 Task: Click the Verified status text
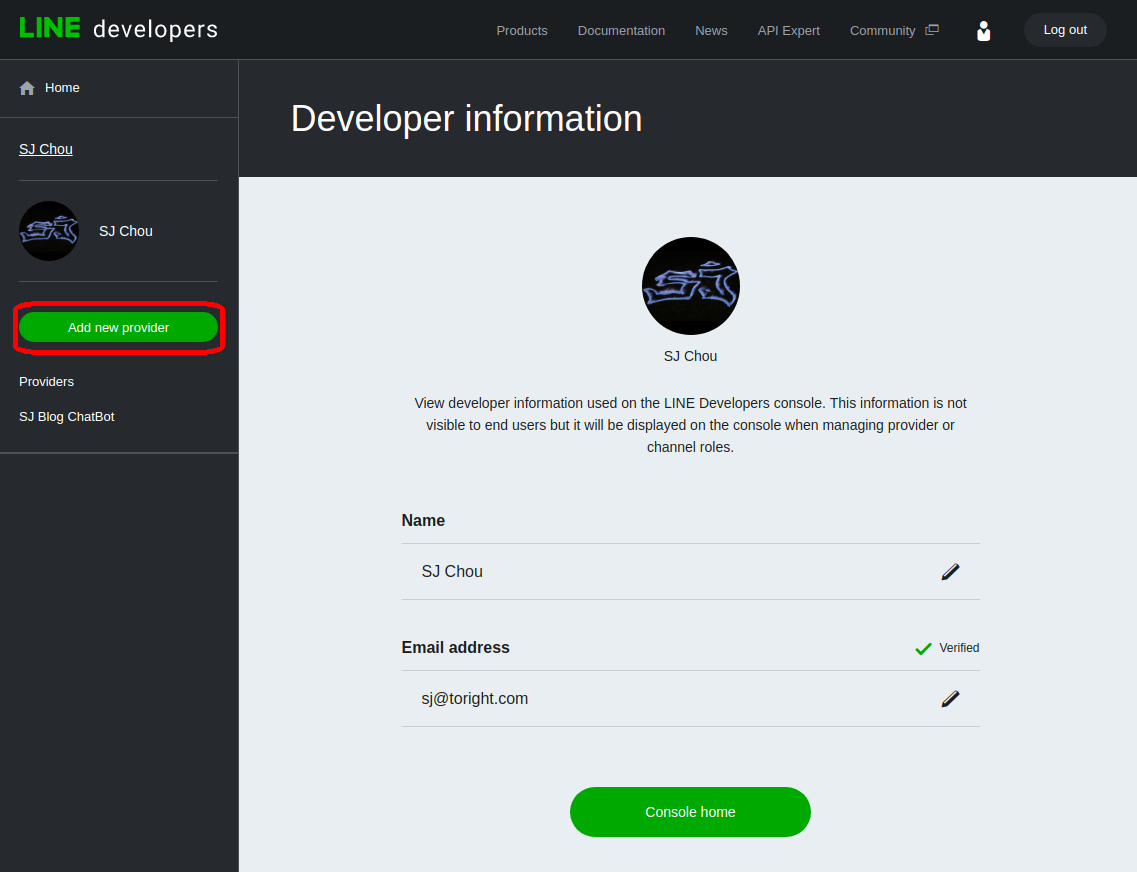click(x=959, y=648)
